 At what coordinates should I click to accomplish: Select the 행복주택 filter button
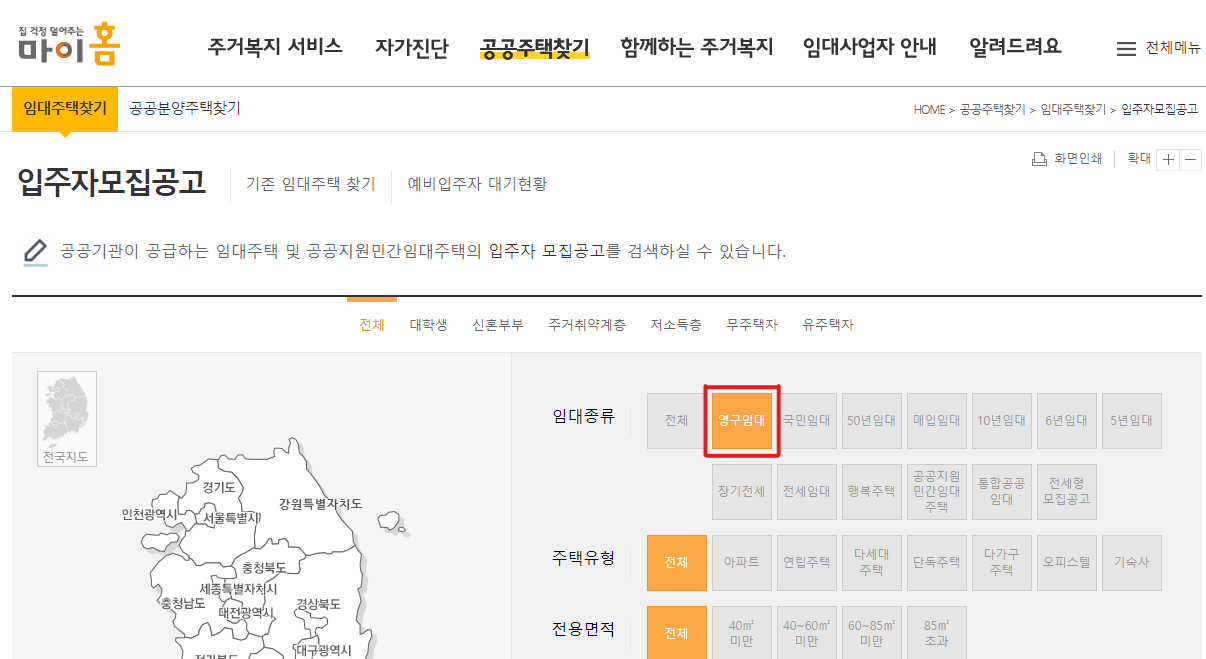coord(871,491)
